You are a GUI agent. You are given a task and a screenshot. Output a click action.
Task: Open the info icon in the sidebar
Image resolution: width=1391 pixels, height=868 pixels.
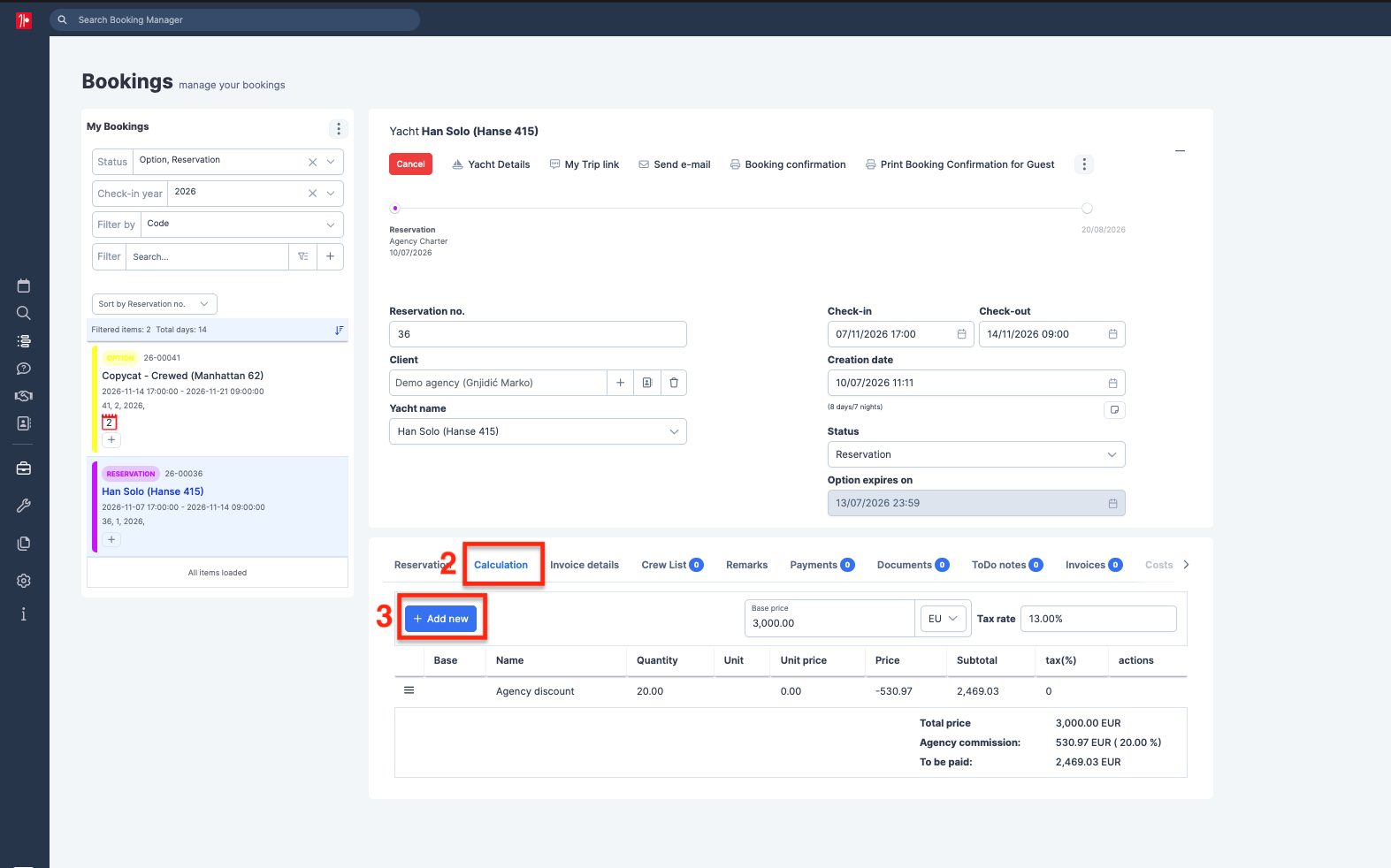point(24,614)
